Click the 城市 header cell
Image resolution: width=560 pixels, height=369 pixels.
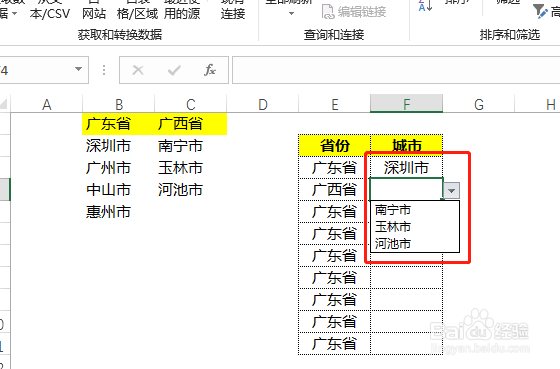point(407,146)
